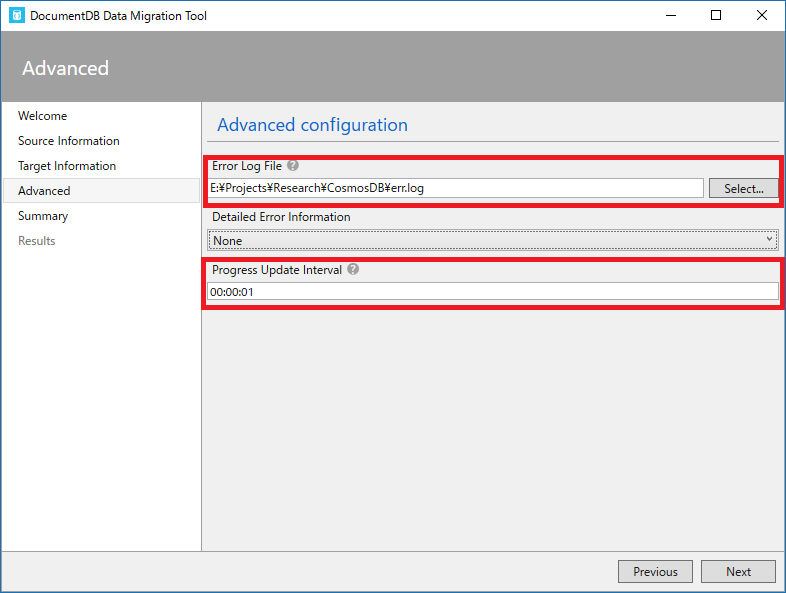
Task: Focus the Error Log File path field
Action: (455, 188)
